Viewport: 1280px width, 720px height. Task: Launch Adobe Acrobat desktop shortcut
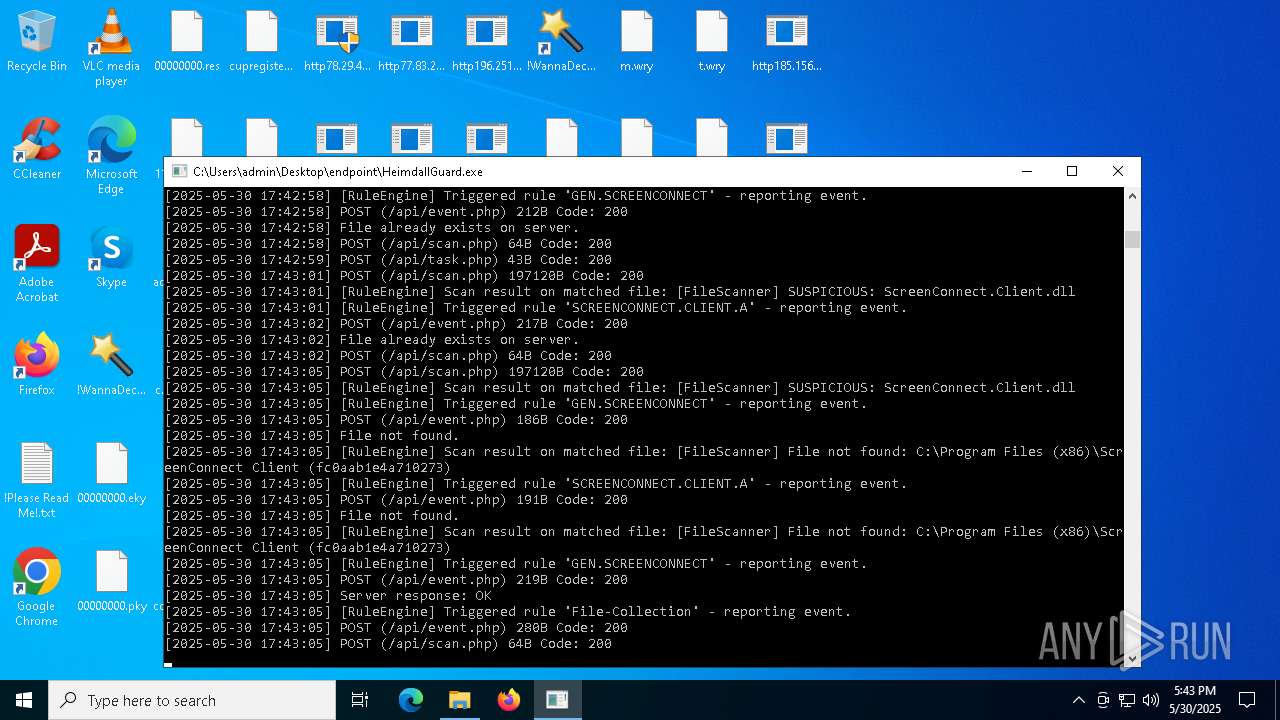point(37,263)
